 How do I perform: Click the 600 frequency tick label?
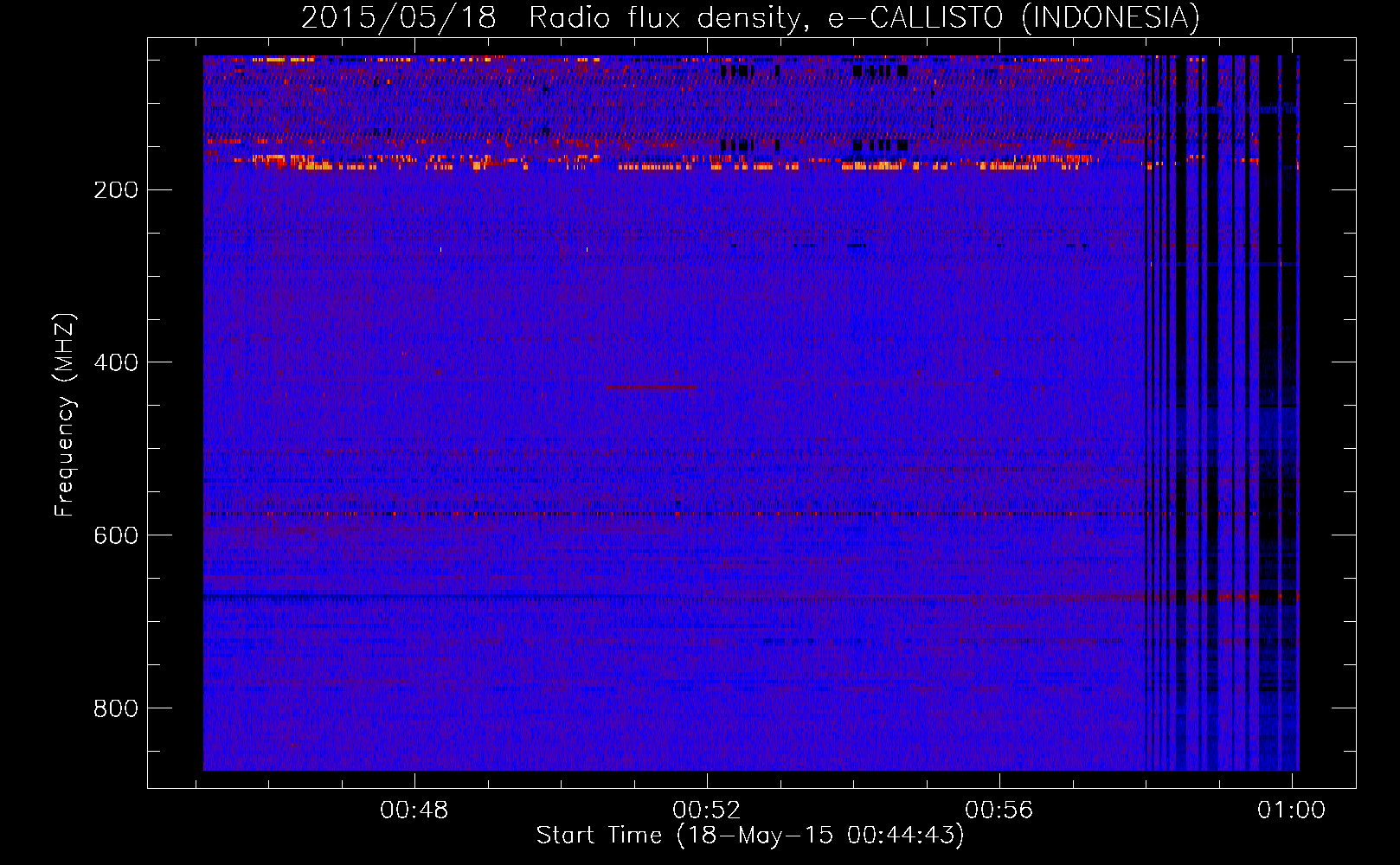tap(116, 535)
